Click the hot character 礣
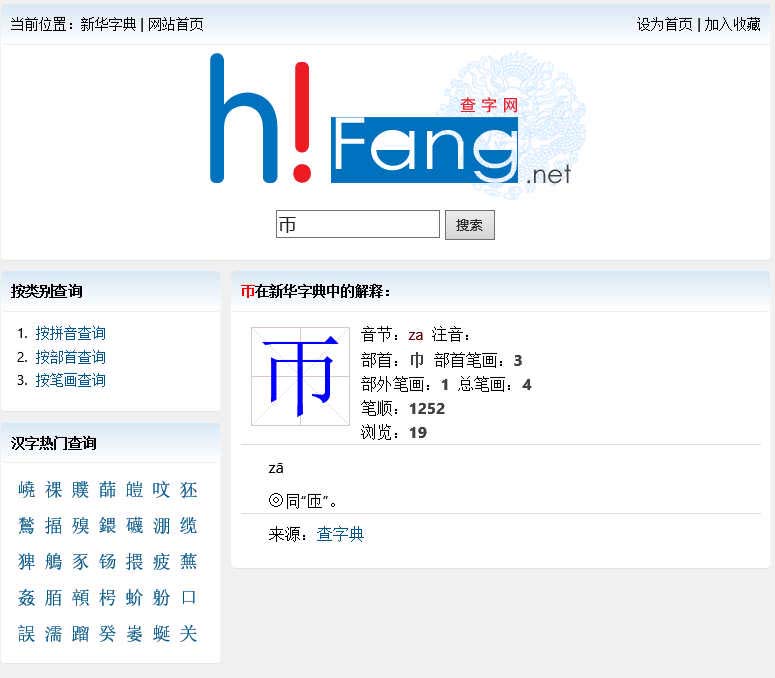Screen dimensions: 775x678 [x=134, y=526]
